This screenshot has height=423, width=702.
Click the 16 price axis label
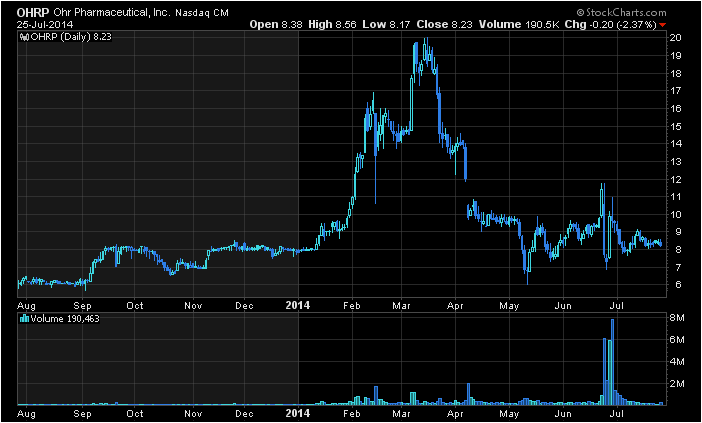[x=676, y=109]
